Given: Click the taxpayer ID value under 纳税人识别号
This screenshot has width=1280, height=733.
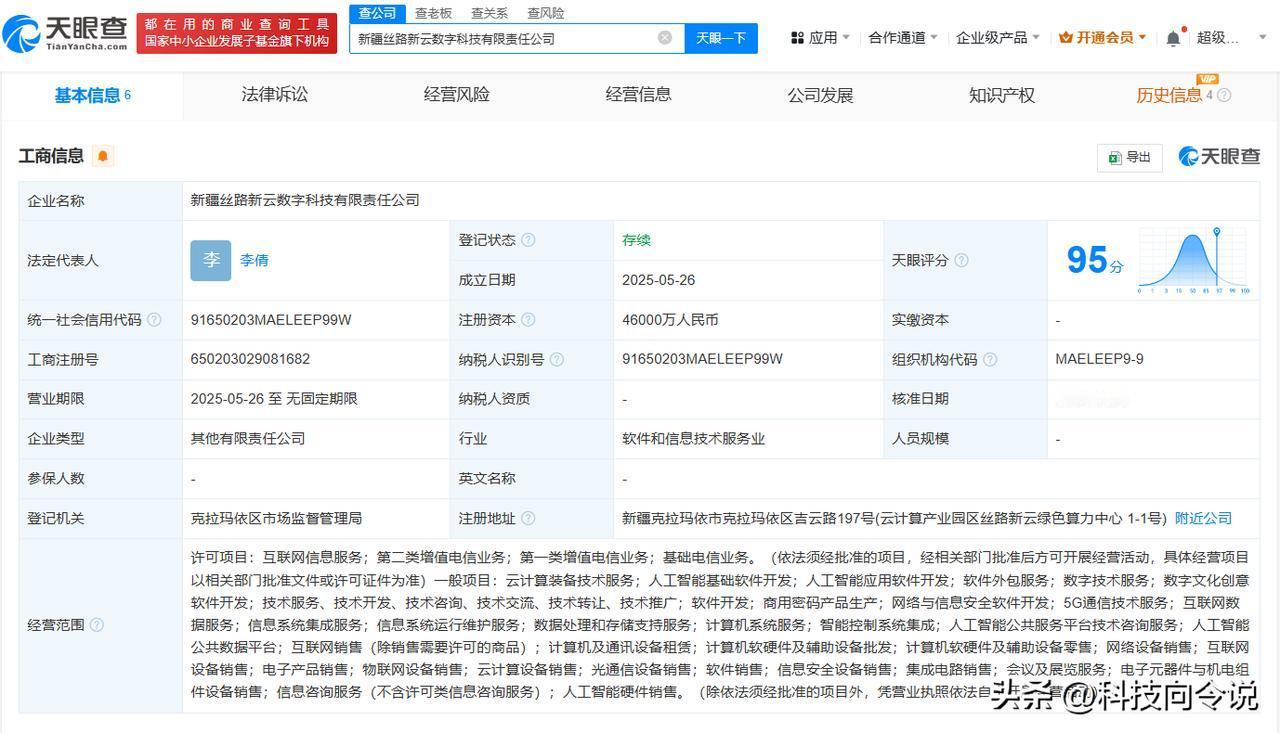Looking at the screenshot, I should (702, 359).
